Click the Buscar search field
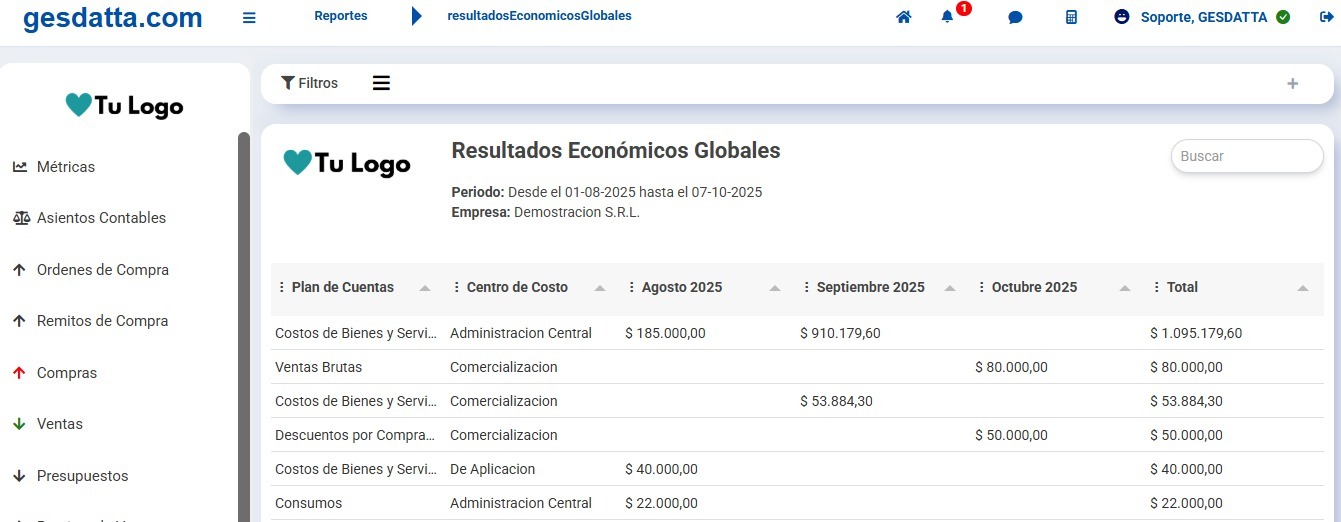Image resolution: width=1341 pixels, height=522 pixels. click(1246, 156)
